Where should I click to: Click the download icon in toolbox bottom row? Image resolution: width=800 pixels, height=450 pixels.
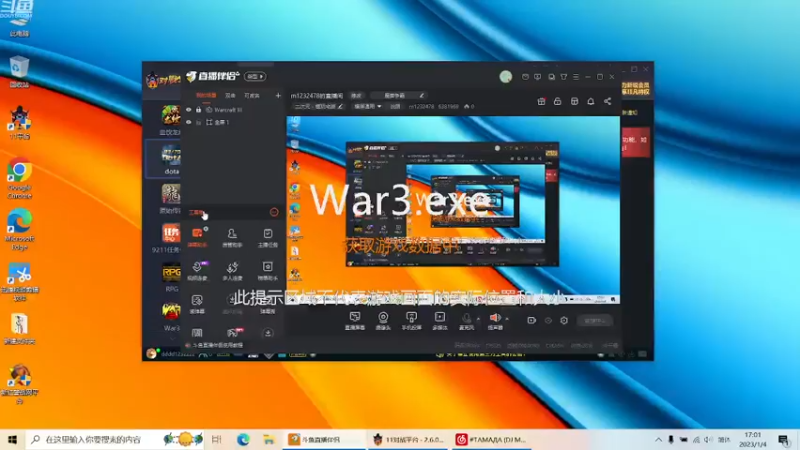tap(268, 333)
